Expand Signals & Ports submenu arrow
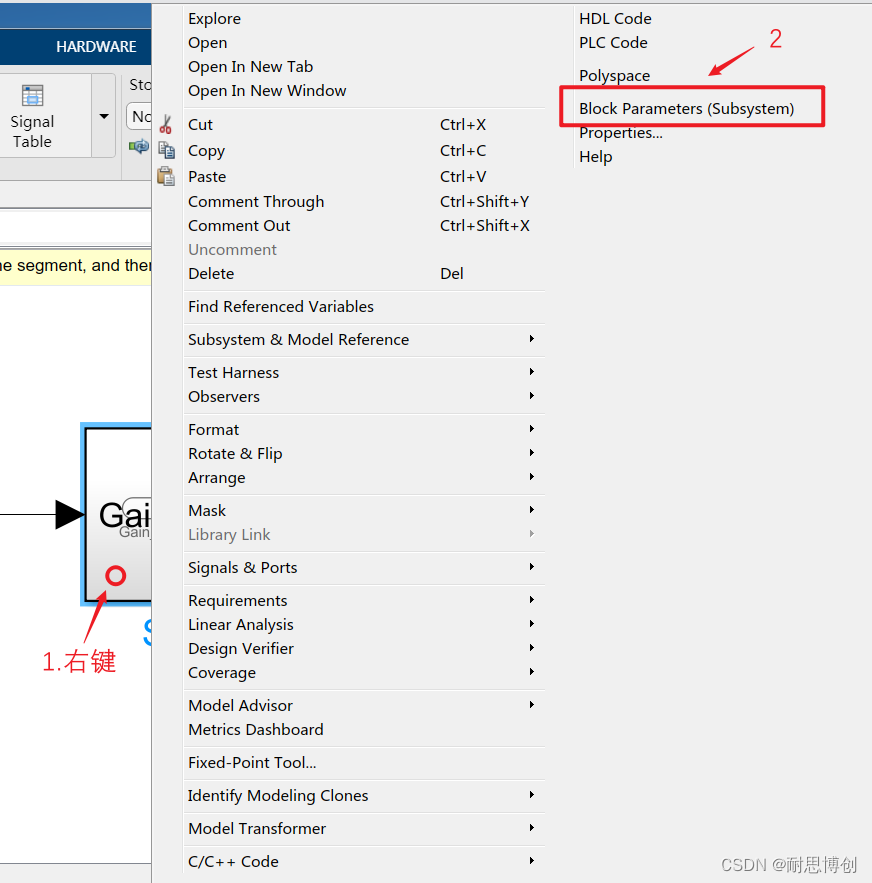Image resolution: width=872 pixels, height=883 pixels. click(x=531, y=567)
